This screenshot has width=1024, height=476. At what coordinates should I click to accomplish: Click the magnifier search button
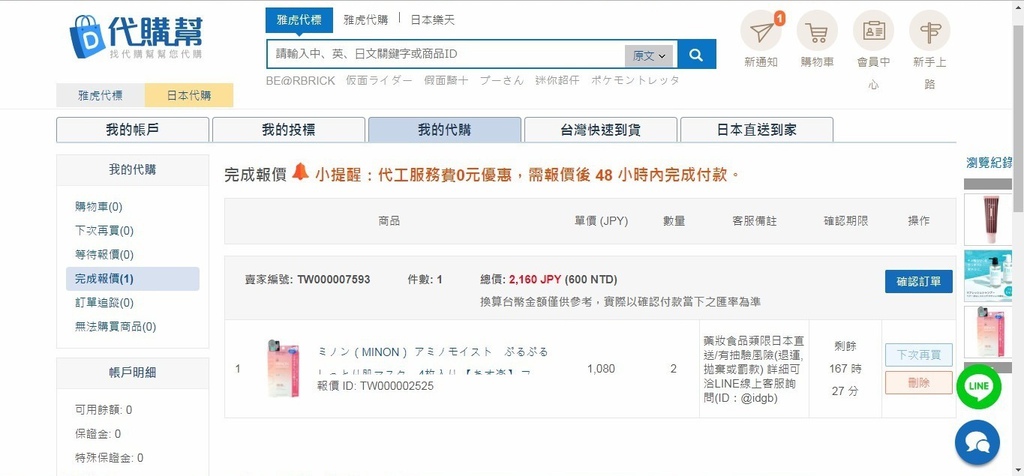pos(696,54)
